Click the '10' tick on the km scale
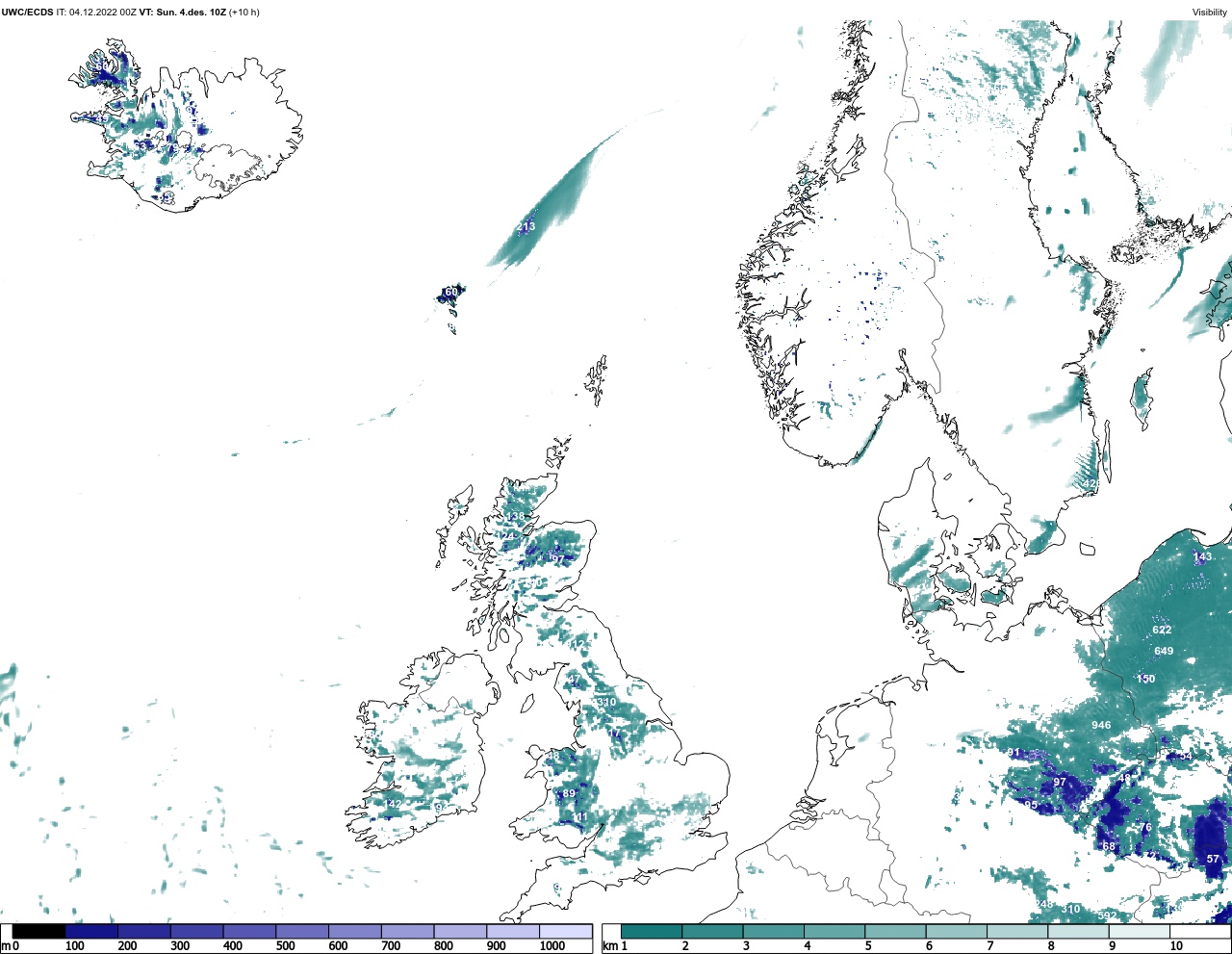The height and width of the screenshot is (954, 1232). [x=1176, y=946]
